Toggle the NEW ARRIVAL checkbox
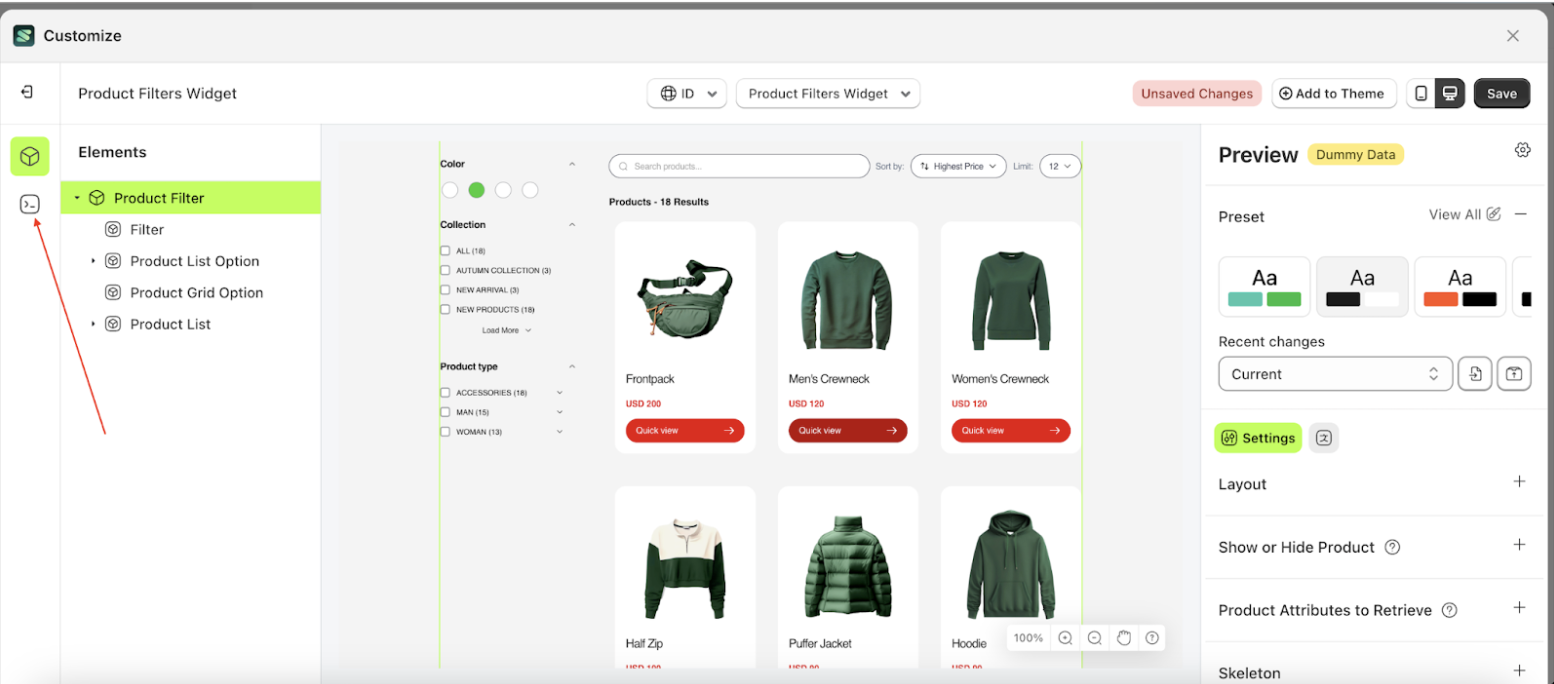 point(445,290)
